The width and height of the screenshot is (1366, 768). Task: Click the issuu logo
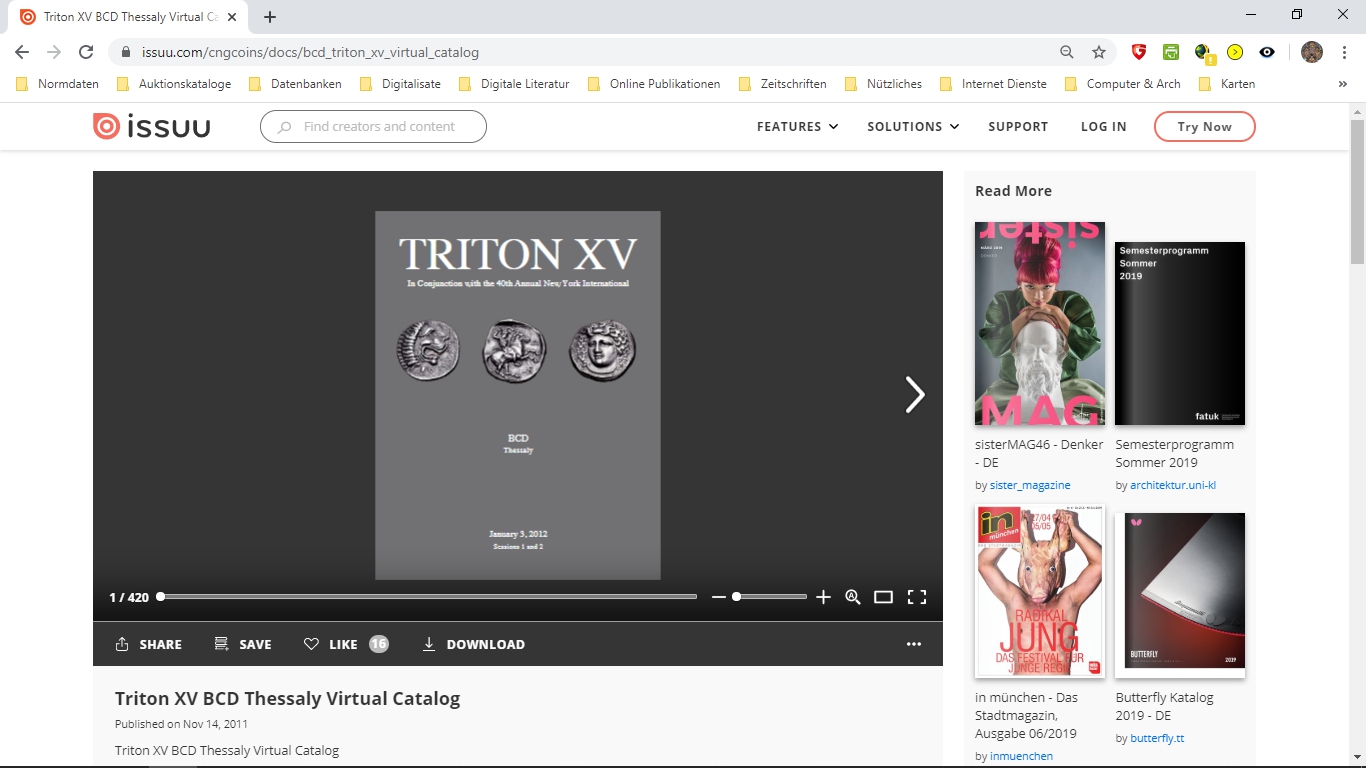point(151,126)
